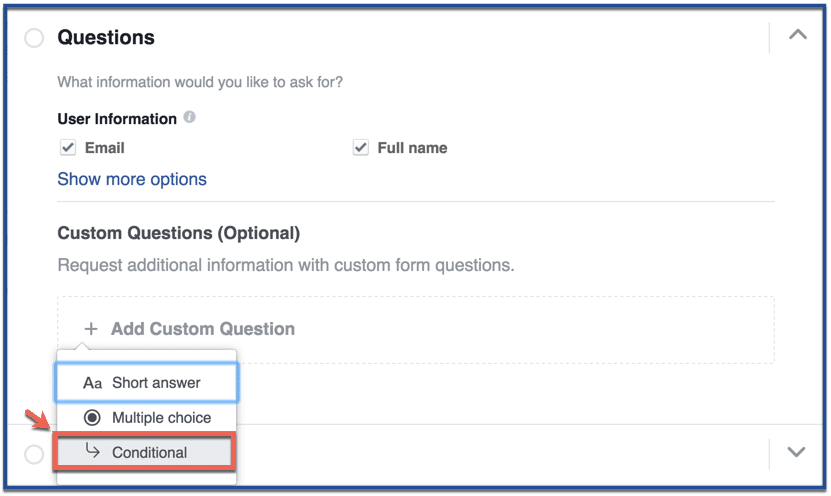The image size is (831, 496).
Task: Toggle the Email checkbox
Action: tap(68, 148)
